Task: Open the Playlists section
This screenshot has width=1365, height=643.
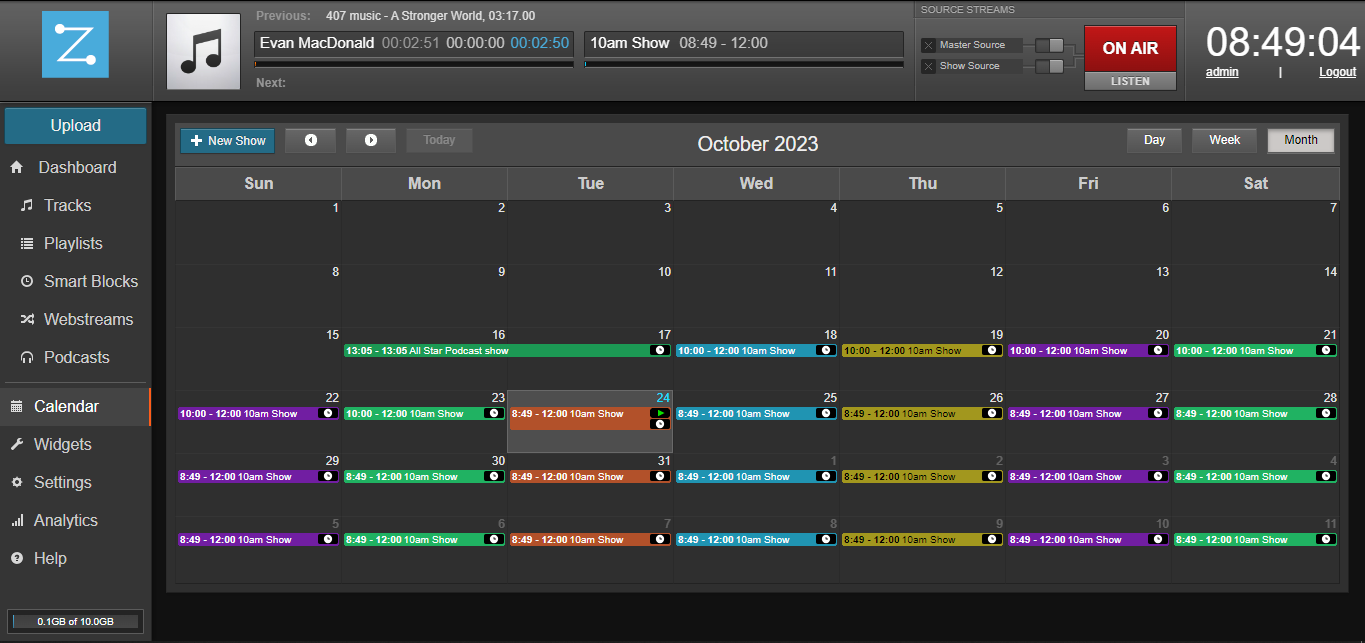Action: 73,243
